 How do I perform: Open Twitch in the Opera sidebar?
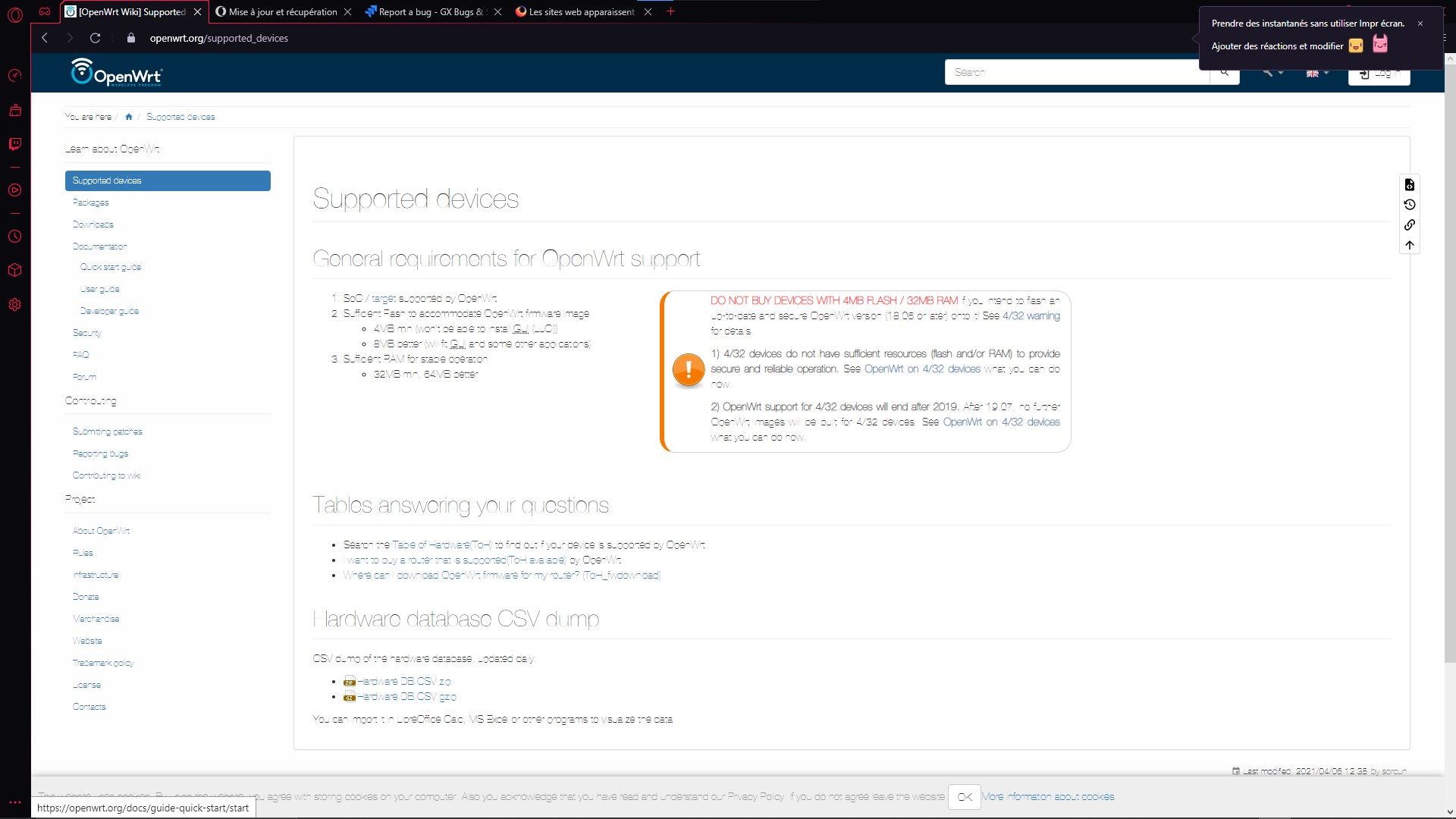pyautogui.click(x=14, y=144)
